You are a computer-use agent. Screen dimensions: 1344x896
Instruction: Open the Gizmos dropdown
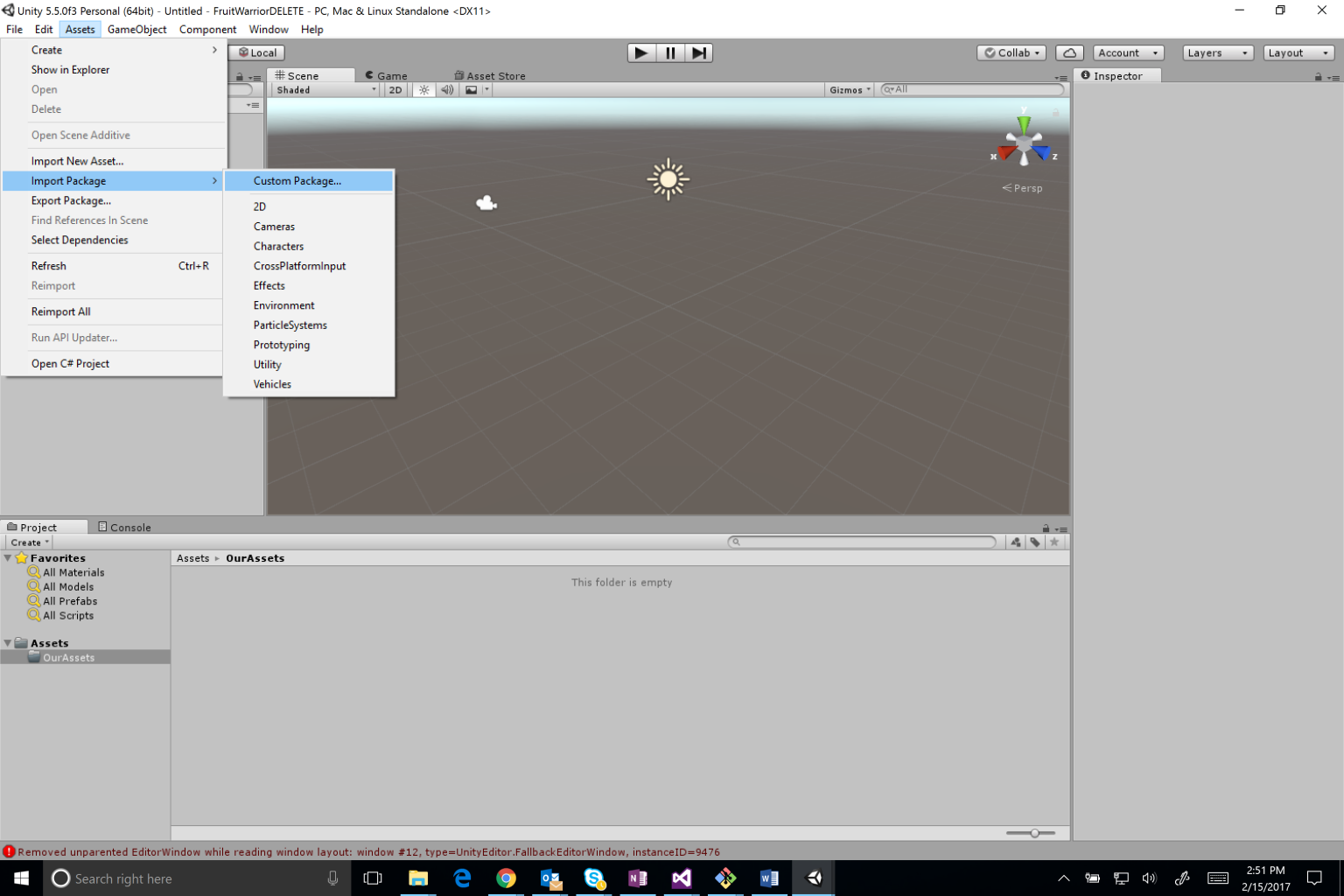pos(849,90)
